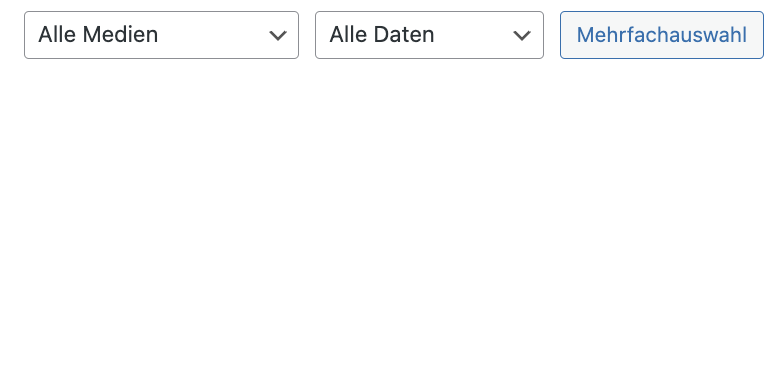Image resolution: width=770 pixels, height=382 pixels.
Task: Toggle Mehrfachauswahl bulk select mode
Action: tap(662, 35)
